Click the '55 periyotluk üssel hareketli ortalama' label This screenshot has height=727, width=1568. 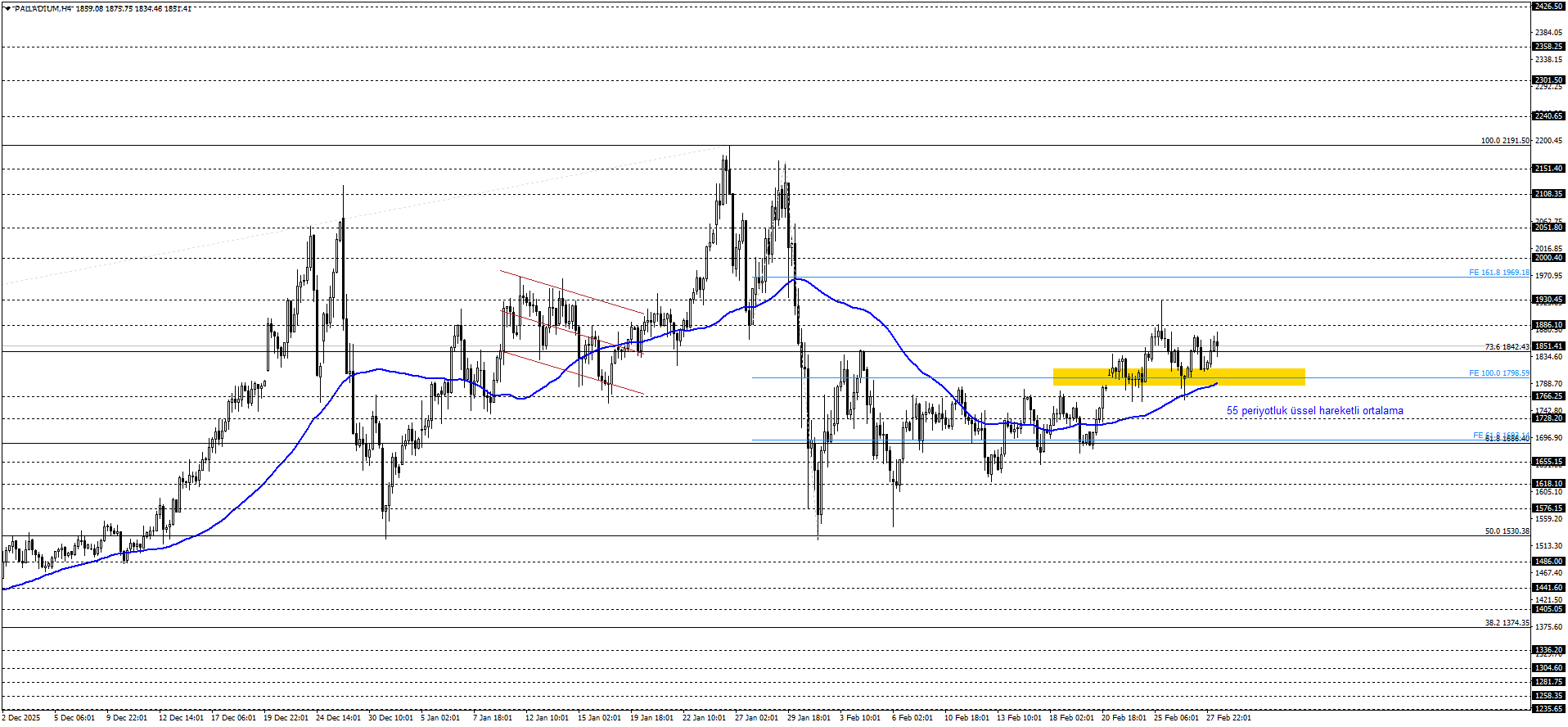point(1314,411)
